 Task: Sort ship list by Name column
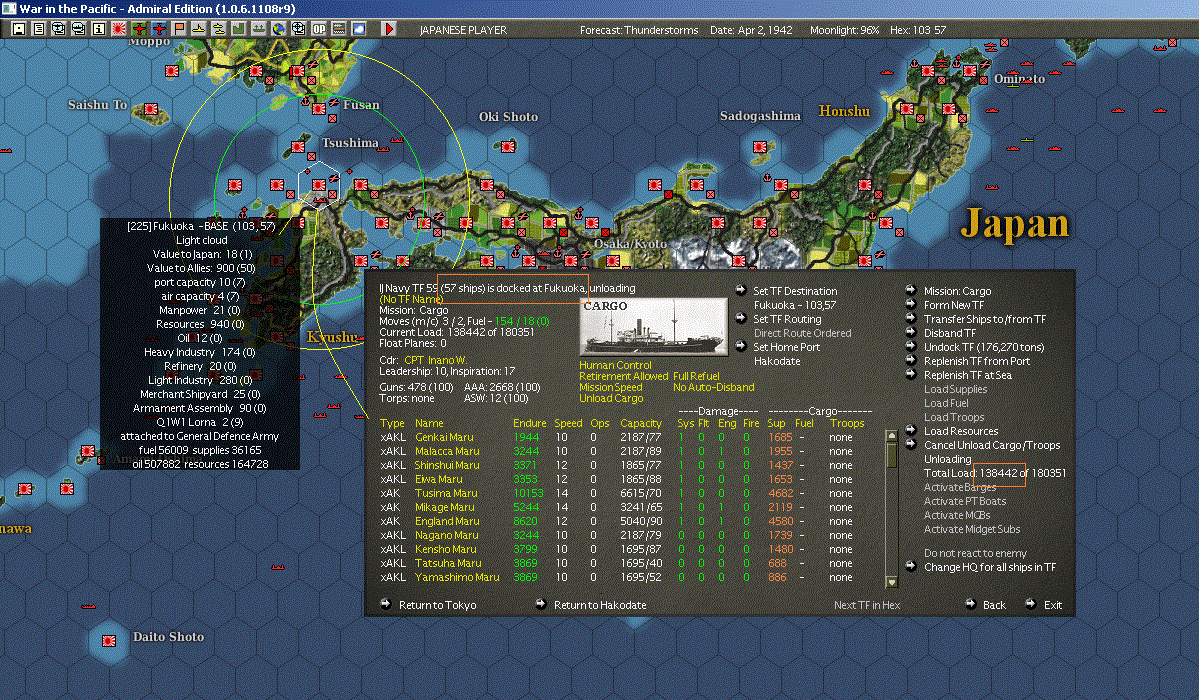pos(429,423)
